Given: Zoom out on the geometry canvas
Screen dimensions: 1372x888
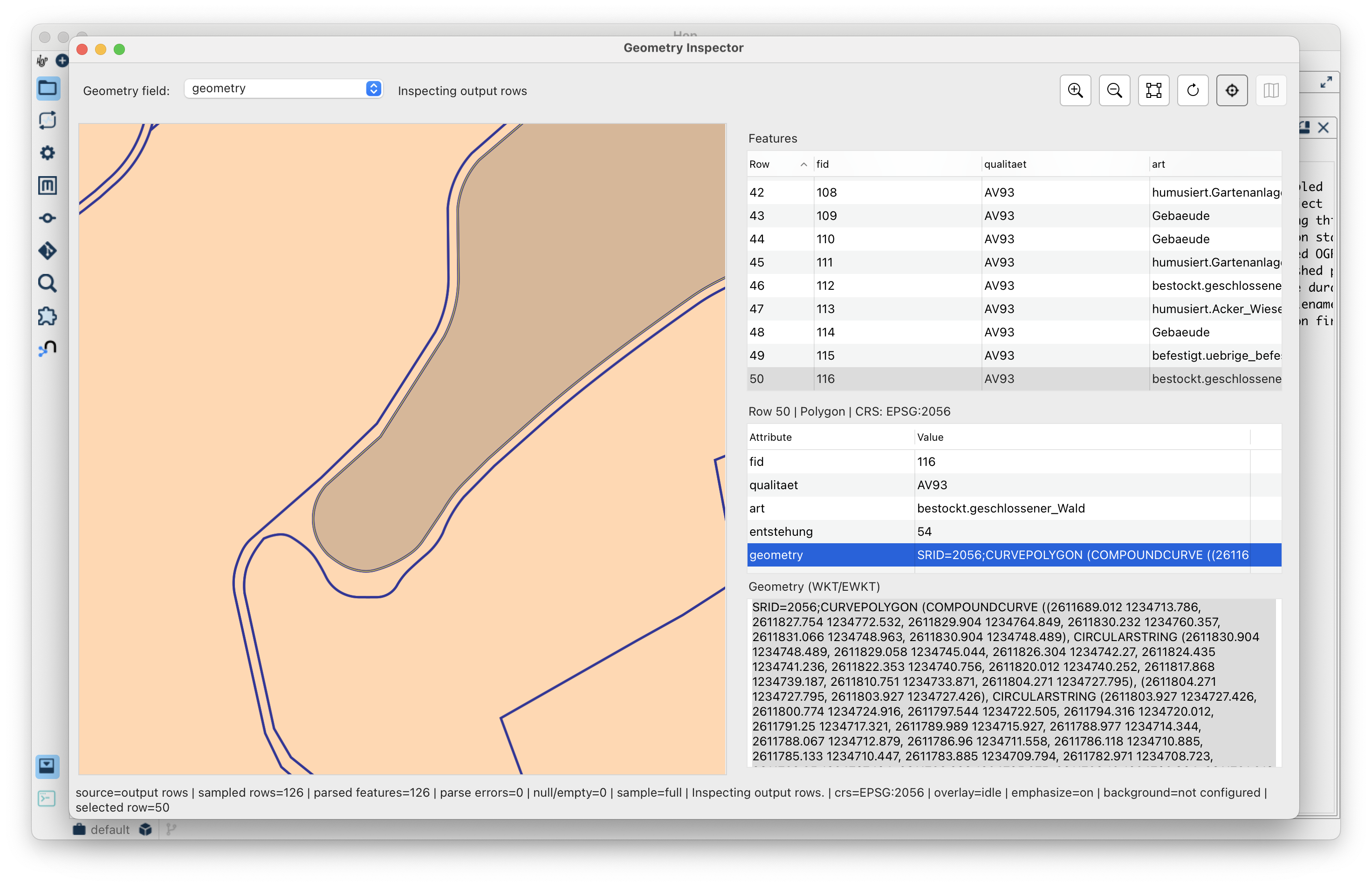Looking at the screenshot, I should tap(1114, 90).
